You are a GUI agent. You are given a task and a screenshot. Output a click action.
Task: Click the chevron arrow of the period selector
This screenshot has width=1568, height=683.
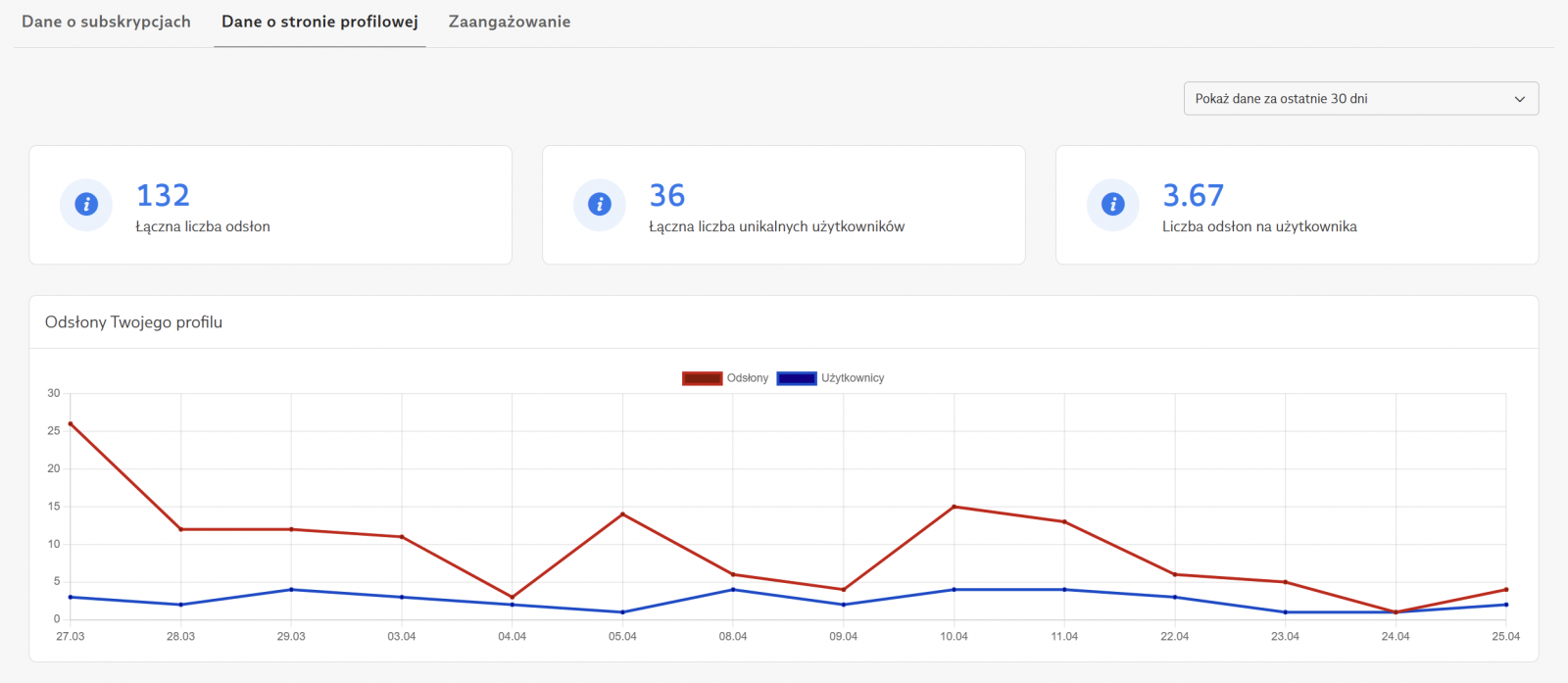pyautogui.click(x=1520, y=99)
